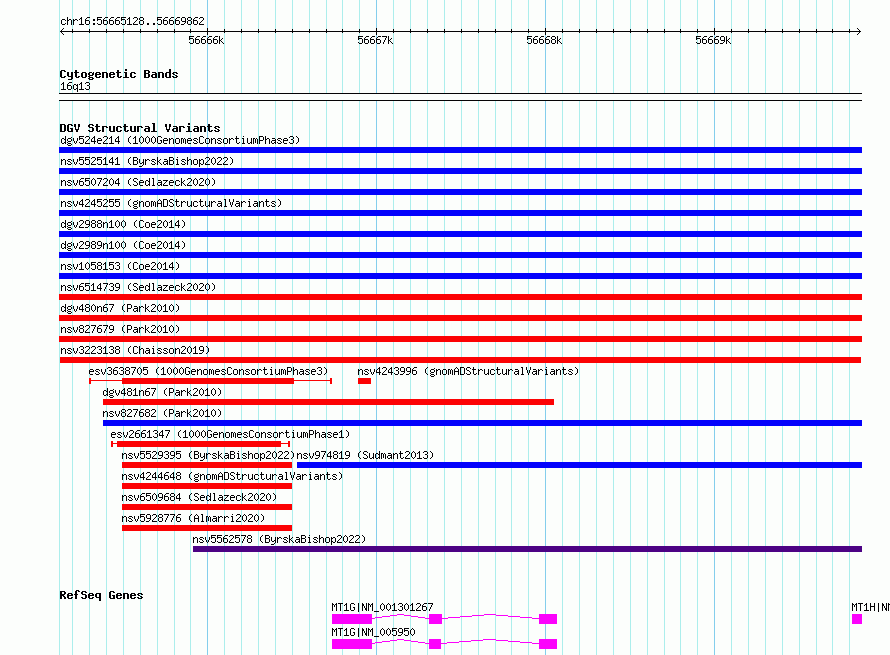Select the MT1H magenta exon block
The image size is (890, 655).
(x=857, y=619)
